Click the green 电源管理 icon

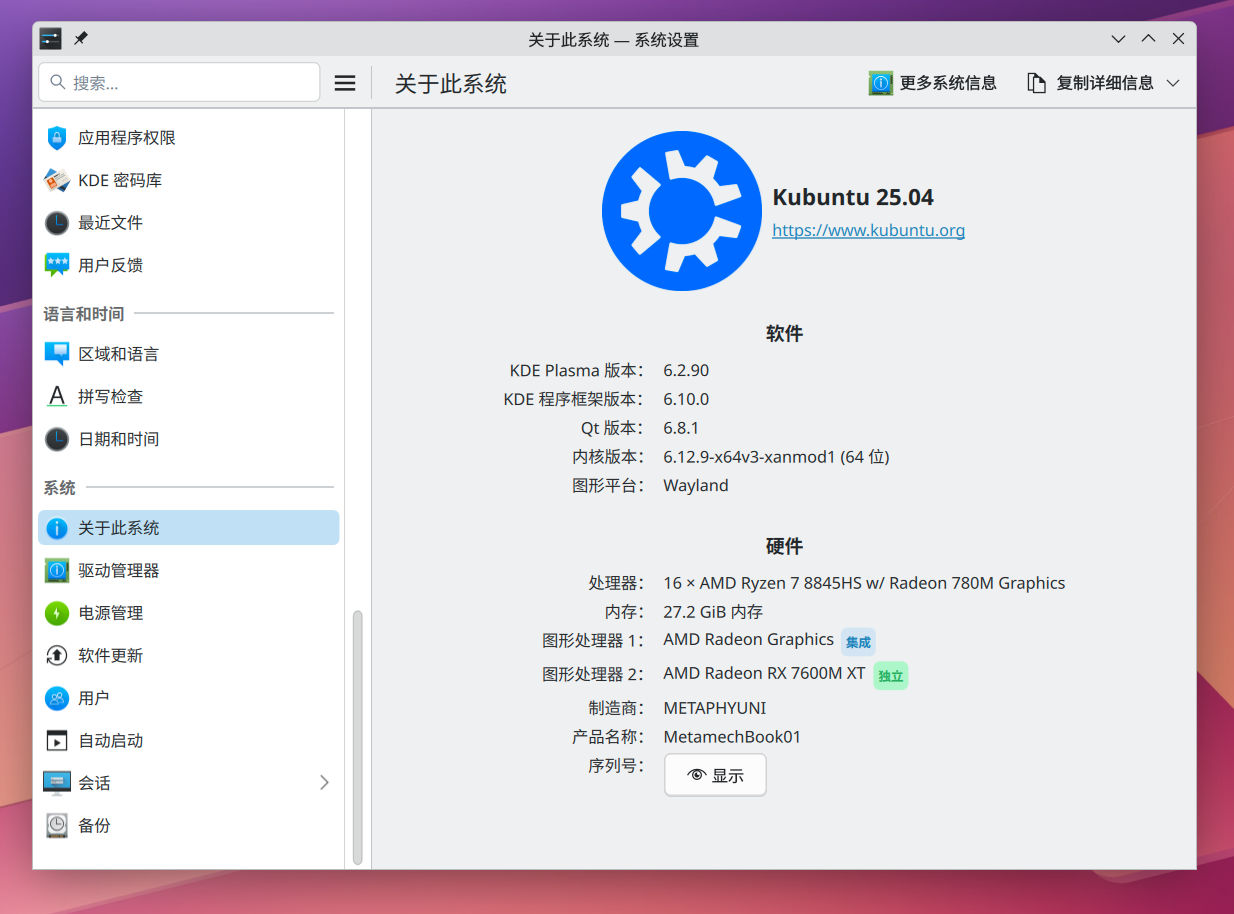pos(57,613)
